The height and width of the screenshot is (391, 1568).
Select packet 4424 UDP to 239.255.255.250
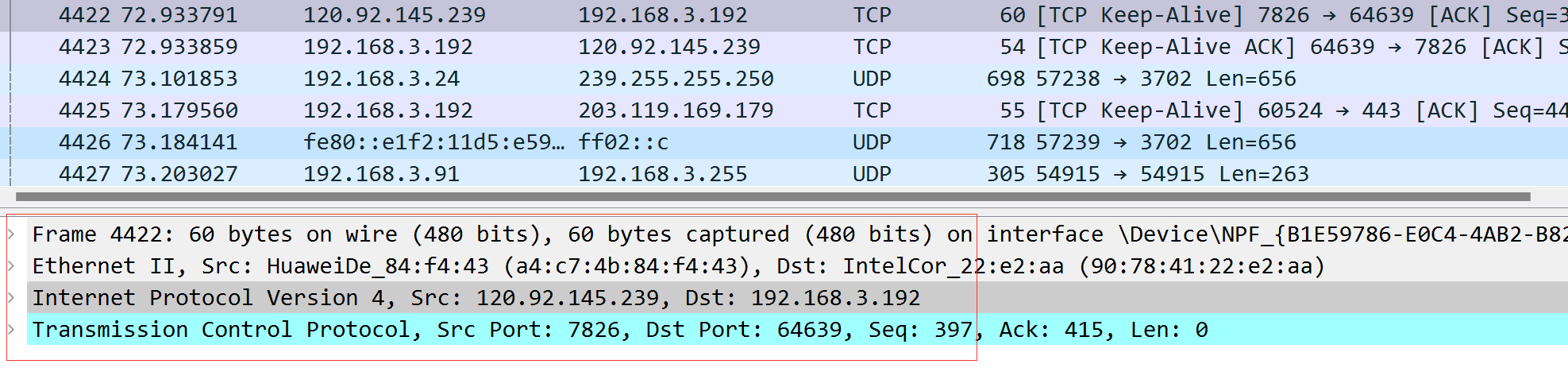[784, 79]
